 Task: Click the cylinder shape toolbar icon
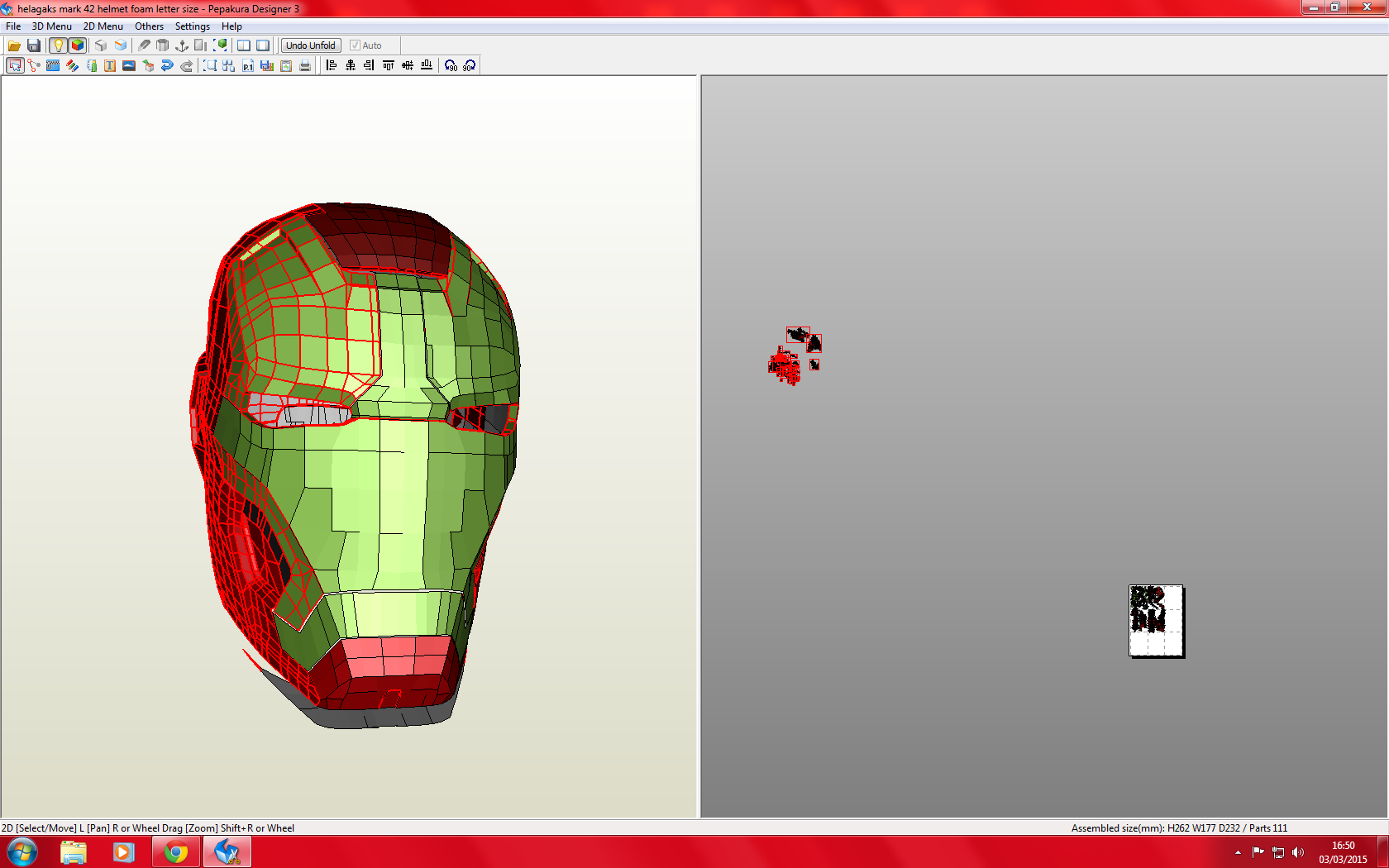163,45
